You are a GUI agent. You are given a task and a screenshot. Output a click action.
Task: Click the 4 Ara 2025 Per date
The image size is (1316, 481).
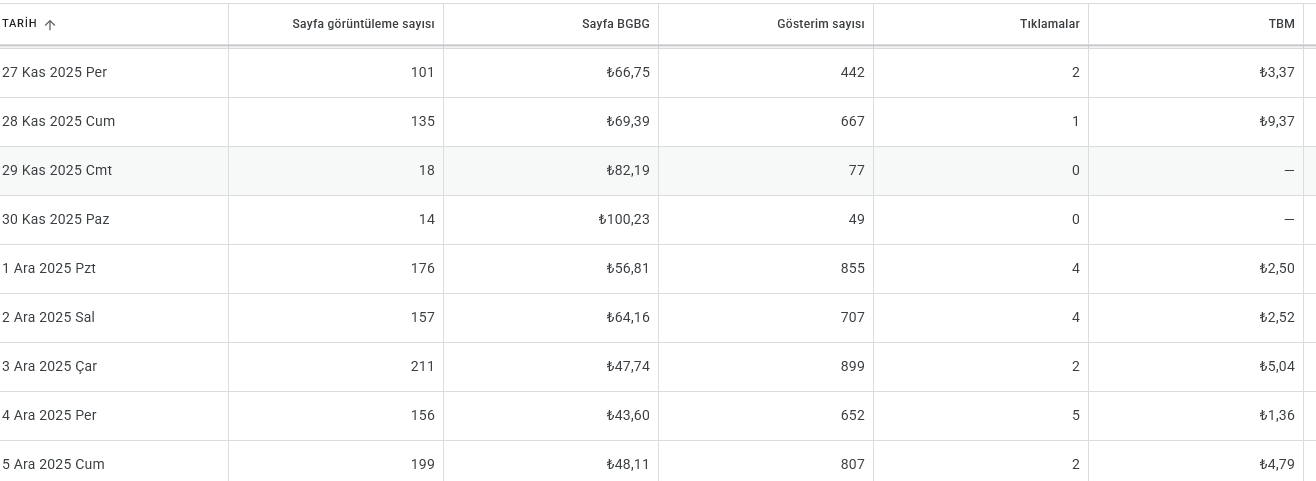click(x=49, y=415)
